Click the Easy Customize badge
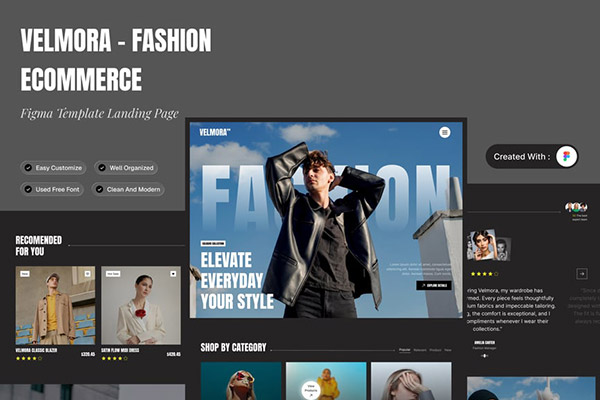This screenshot has height=400, width=600. point(53,168)
